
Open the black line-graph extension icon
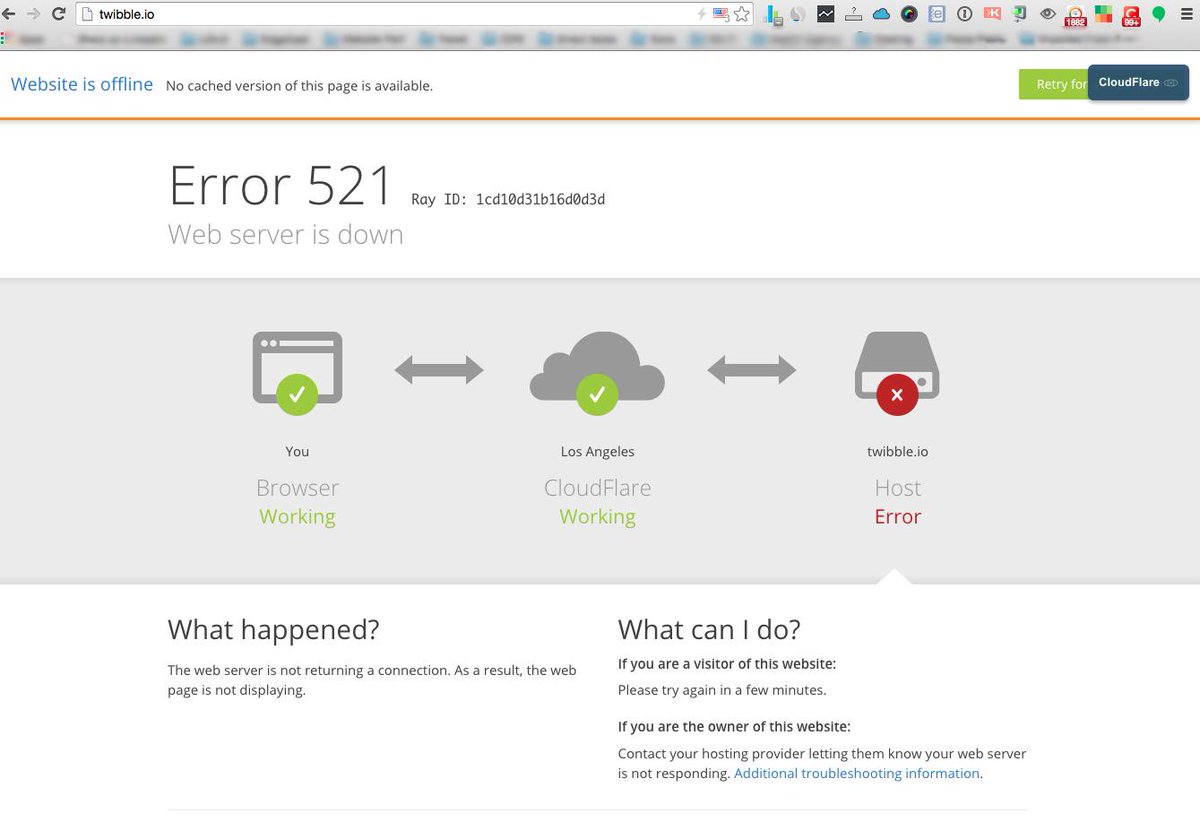[x=825, y=14]
